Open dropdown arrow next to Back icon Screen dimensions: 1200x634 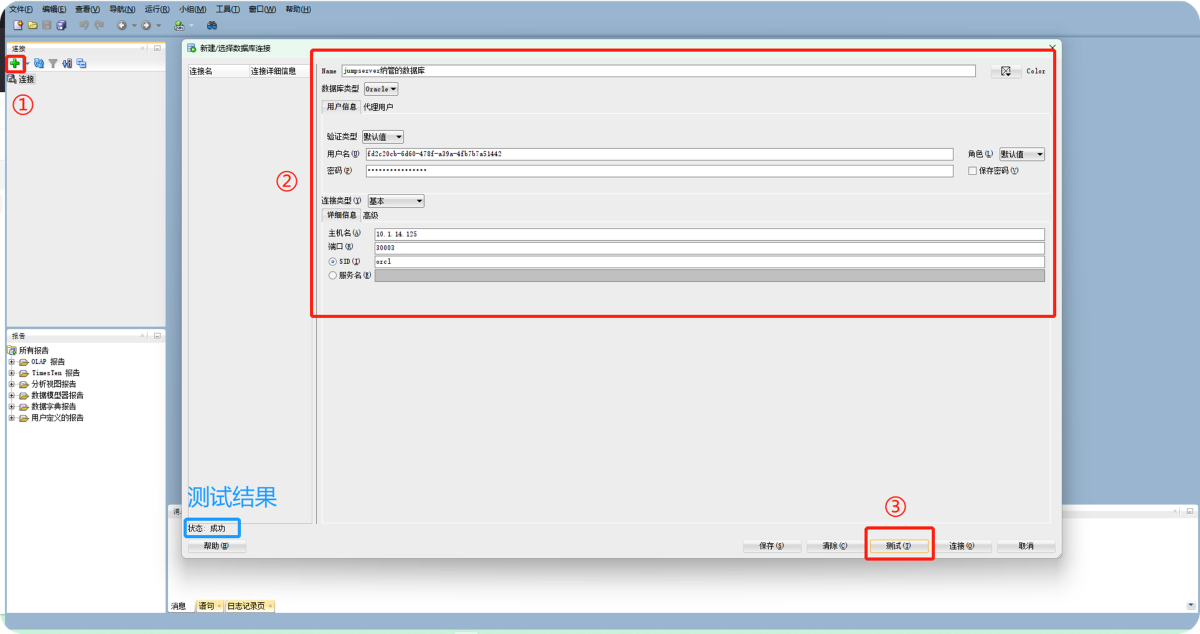coord(134,25)
